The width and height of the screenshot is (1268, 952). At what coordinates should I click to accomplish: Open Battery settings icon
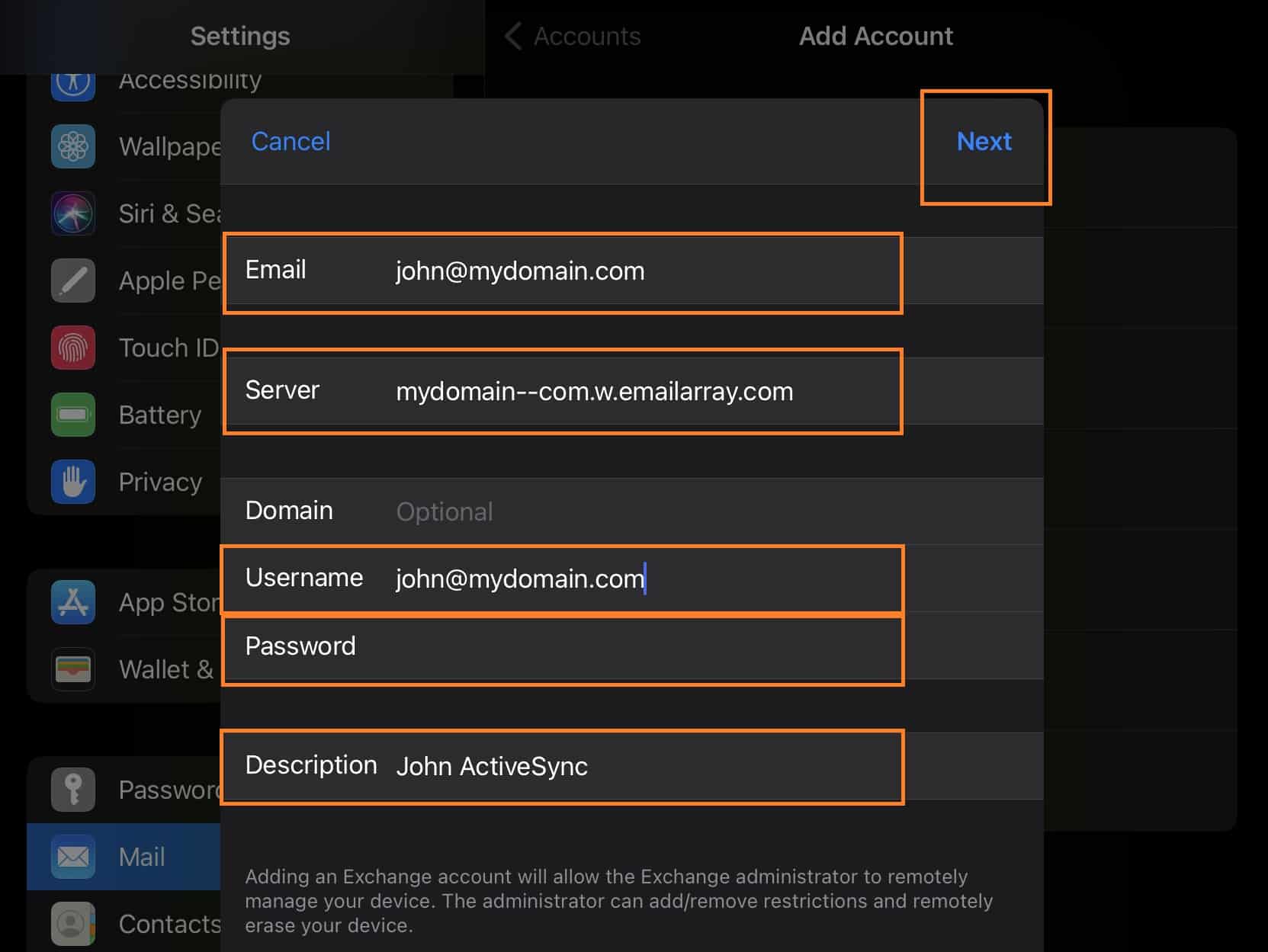coord(73,415)
